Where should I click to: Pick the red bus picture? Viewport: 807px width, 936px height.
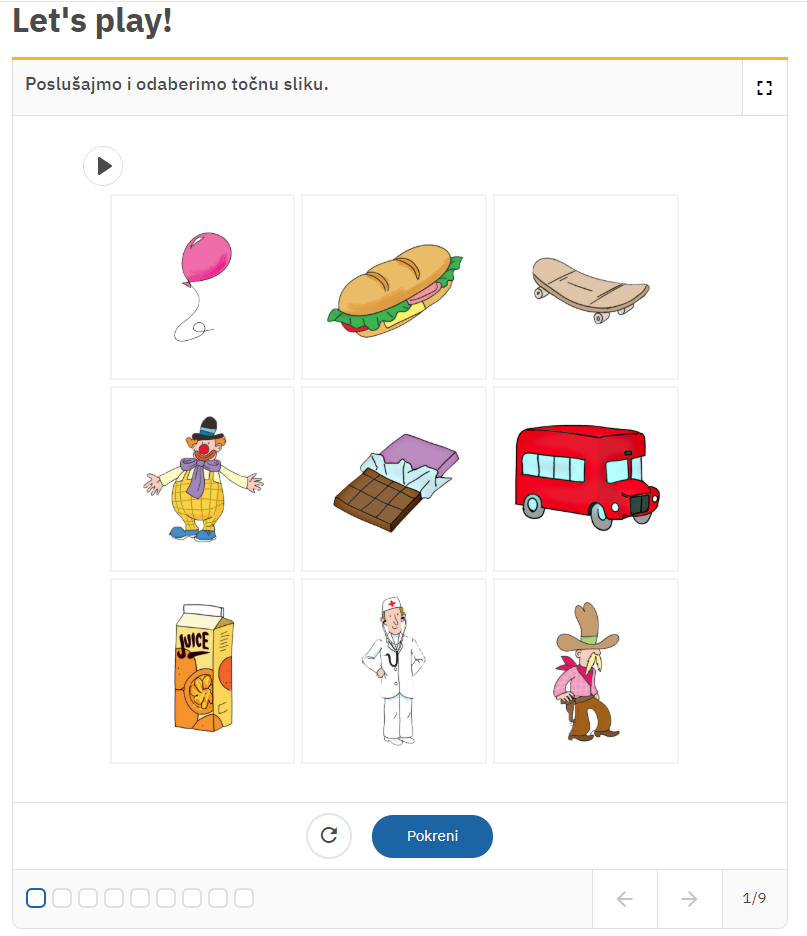point(586,479)
